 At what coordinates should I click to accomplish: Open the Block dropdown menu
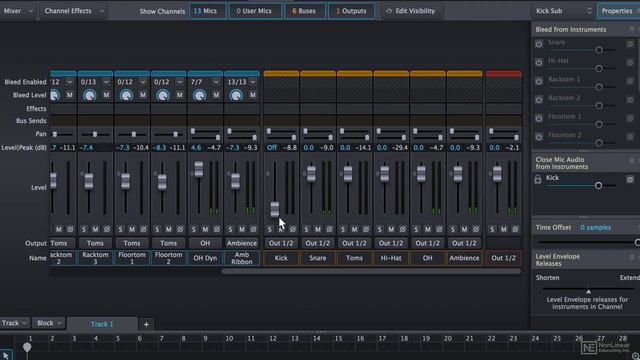pos(49,323)
